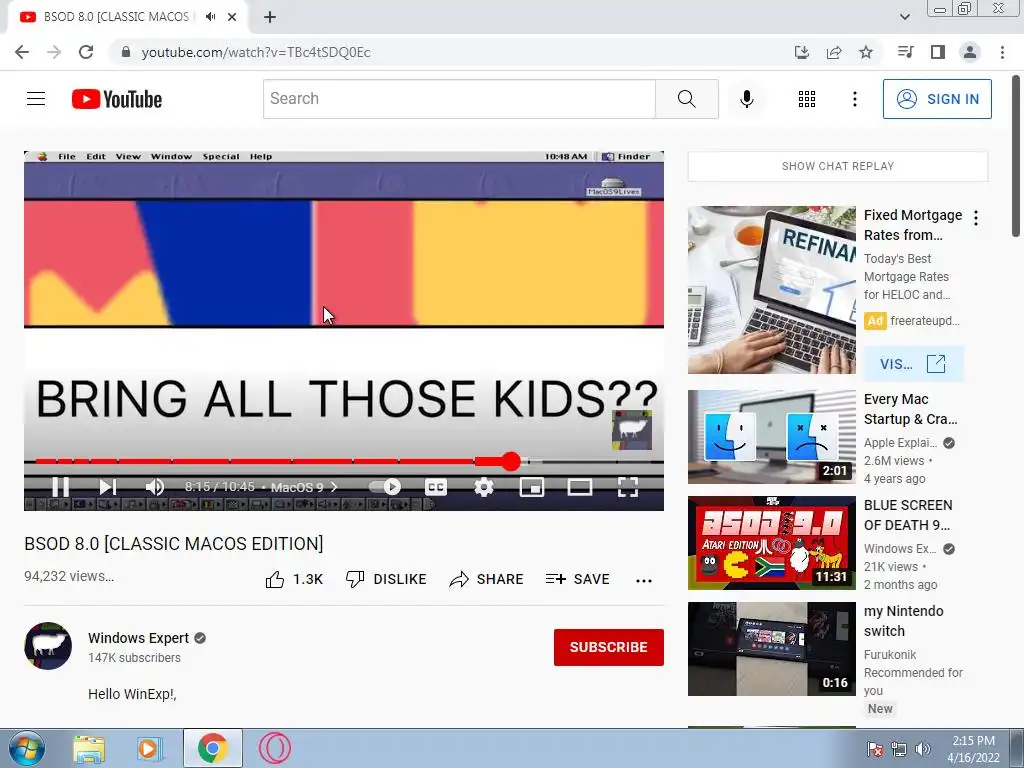This screenshot has width=1024, height=768.
Task: Go to the YouTube home logo
Action: coord(117,99)
